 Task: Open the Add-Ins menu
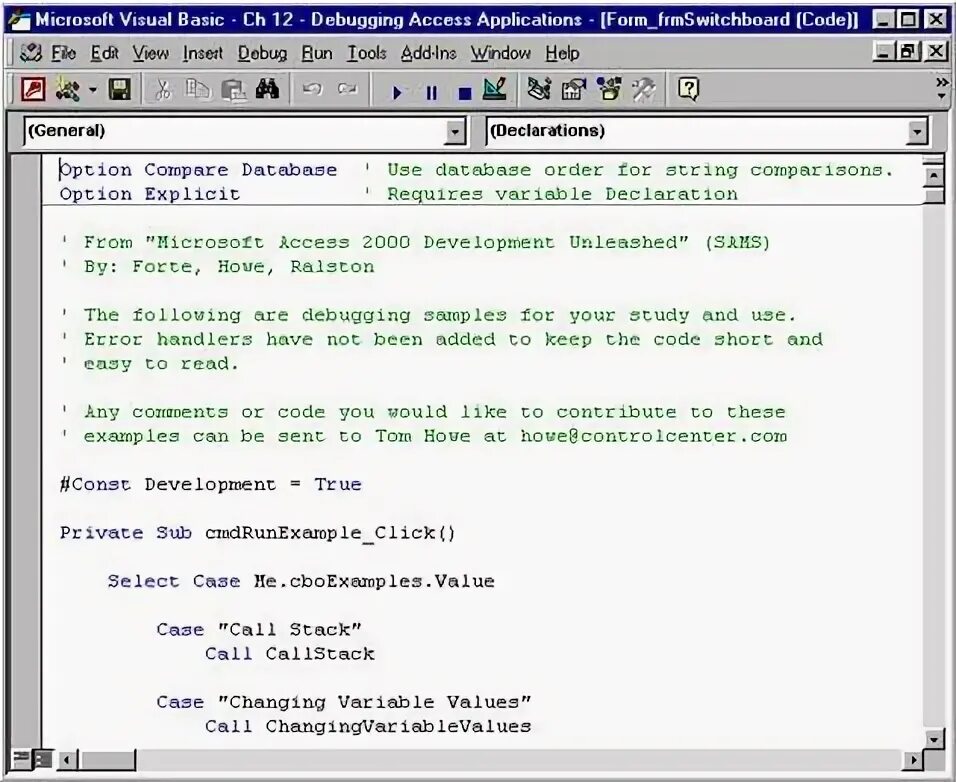pyautogui.click(x=429, y=54)
